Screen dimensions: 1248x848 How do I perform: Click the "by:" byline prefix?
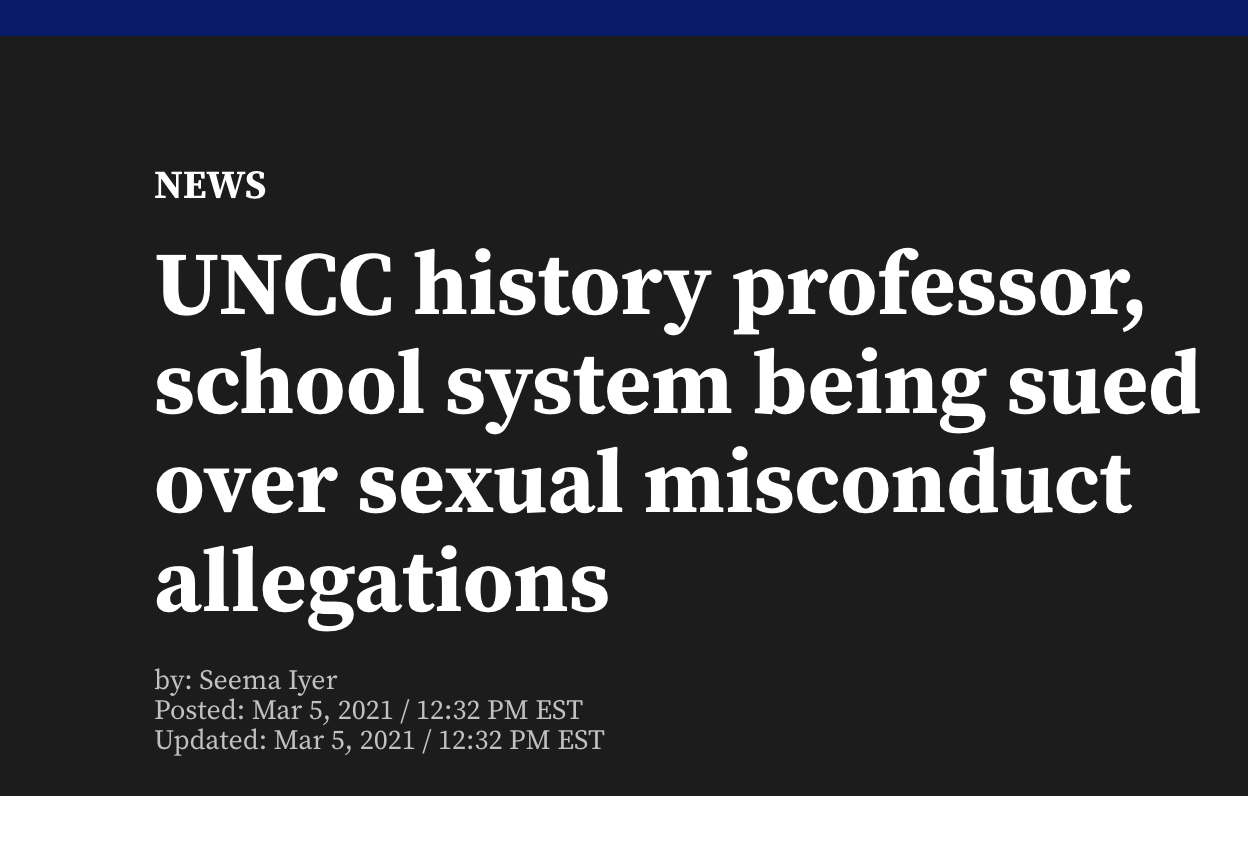174,681
